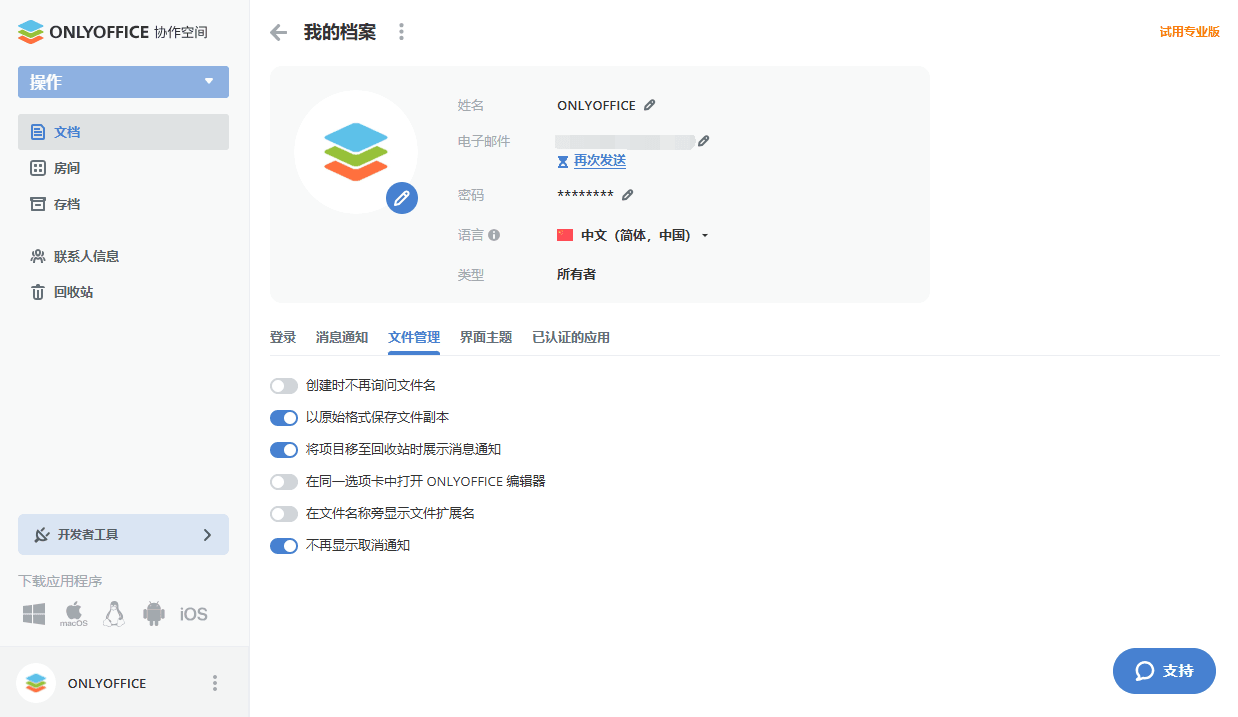The height and width of the screenshot is (717, 1238).
Task: Change password using the pencil icon
Action: click(628, 195)
